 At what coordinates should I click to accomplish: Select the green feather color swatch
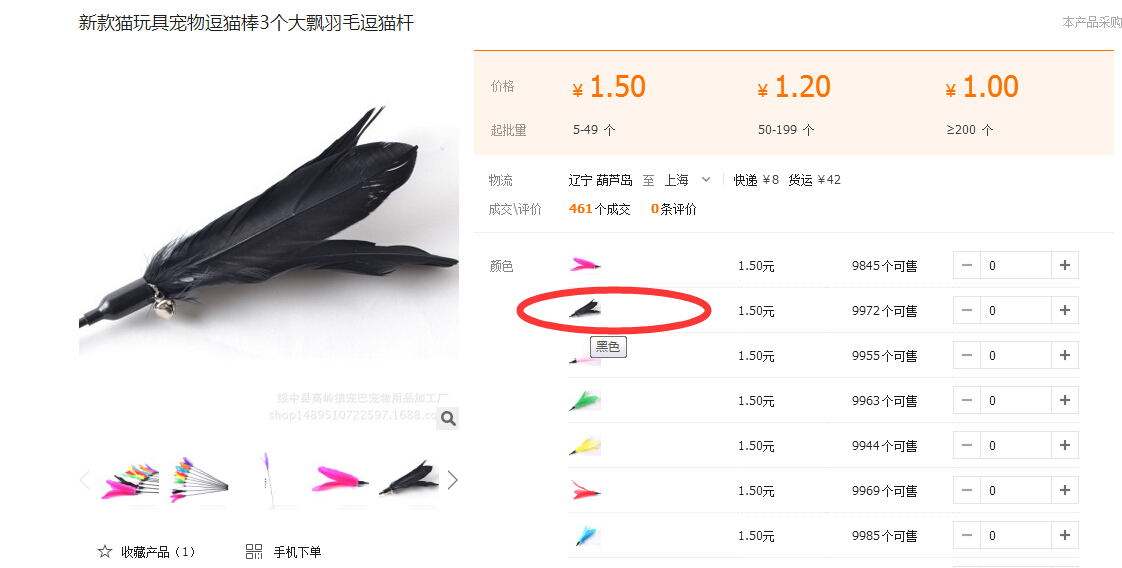click(585, 401)
